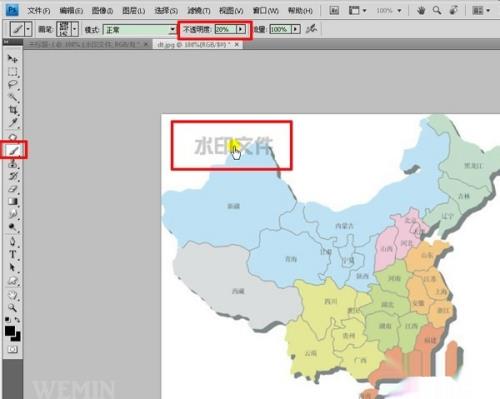Open the opacity 不透明度 slider arrow
Image resolution: width=500 pixels, height=399 pixels.
coord(241,29)
